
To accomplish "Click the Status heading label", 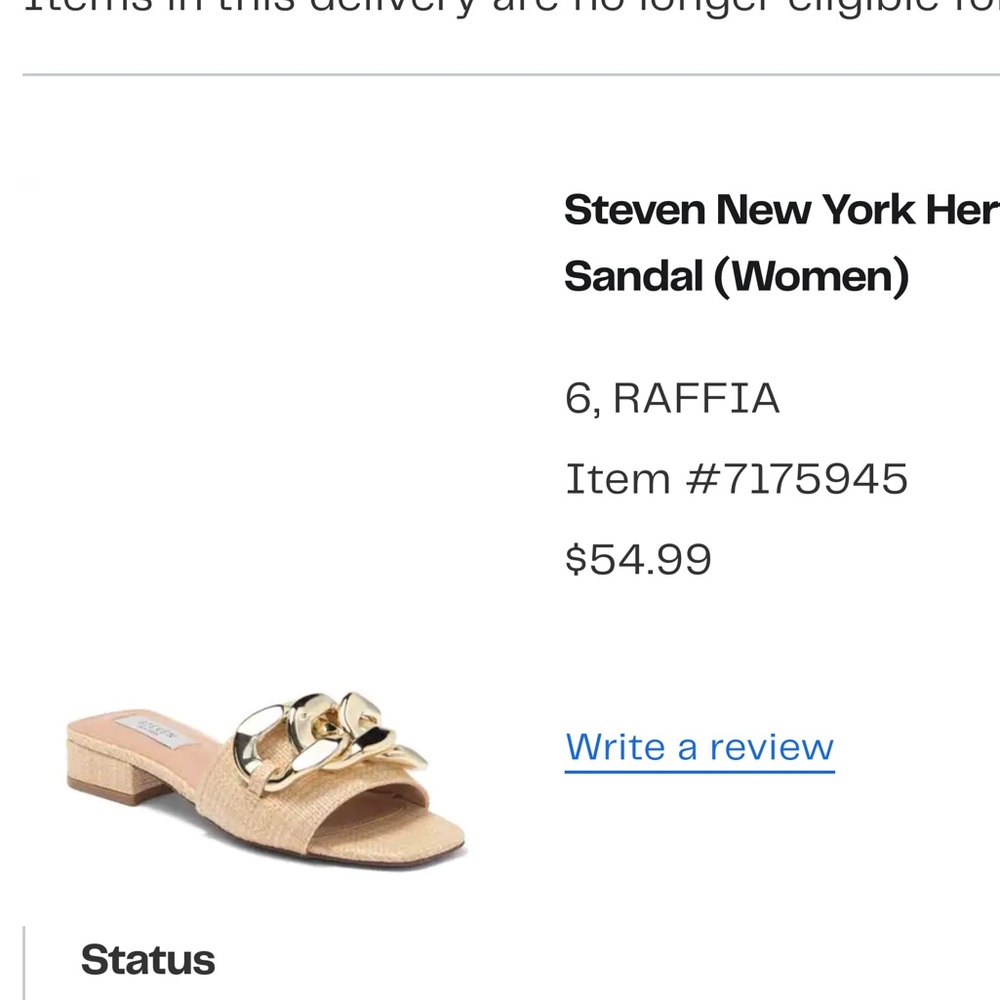I will [149, 961].
